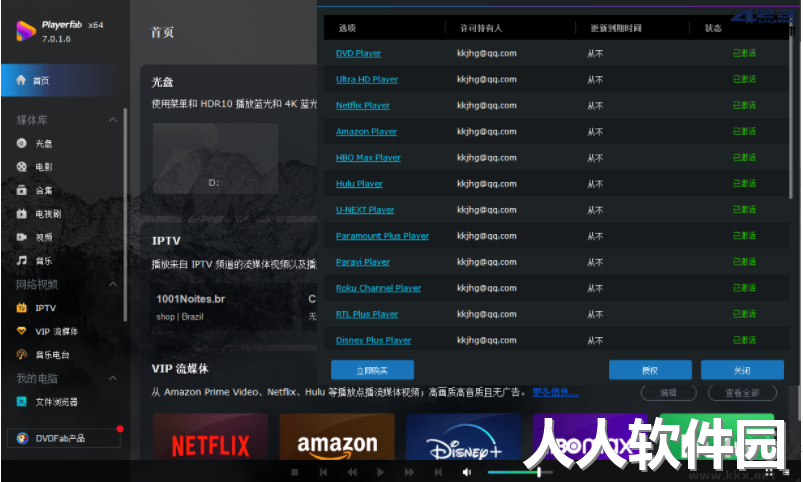The height and width of the screenshot is (482, 803).
Task: Open the amazon streaming tile
Action: tap(337, 436)
